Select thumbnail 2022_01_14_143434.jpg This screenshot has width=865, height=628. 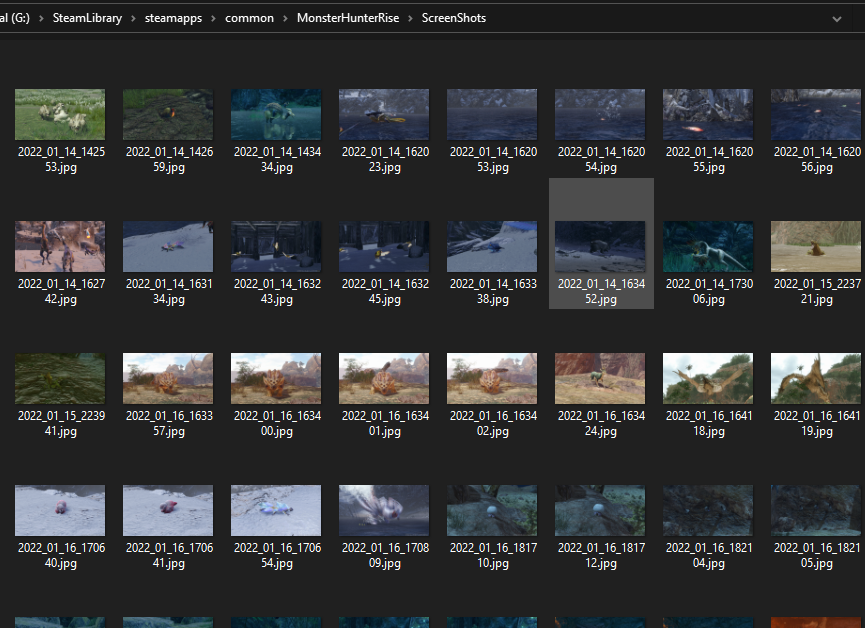[x=276, y=114]
